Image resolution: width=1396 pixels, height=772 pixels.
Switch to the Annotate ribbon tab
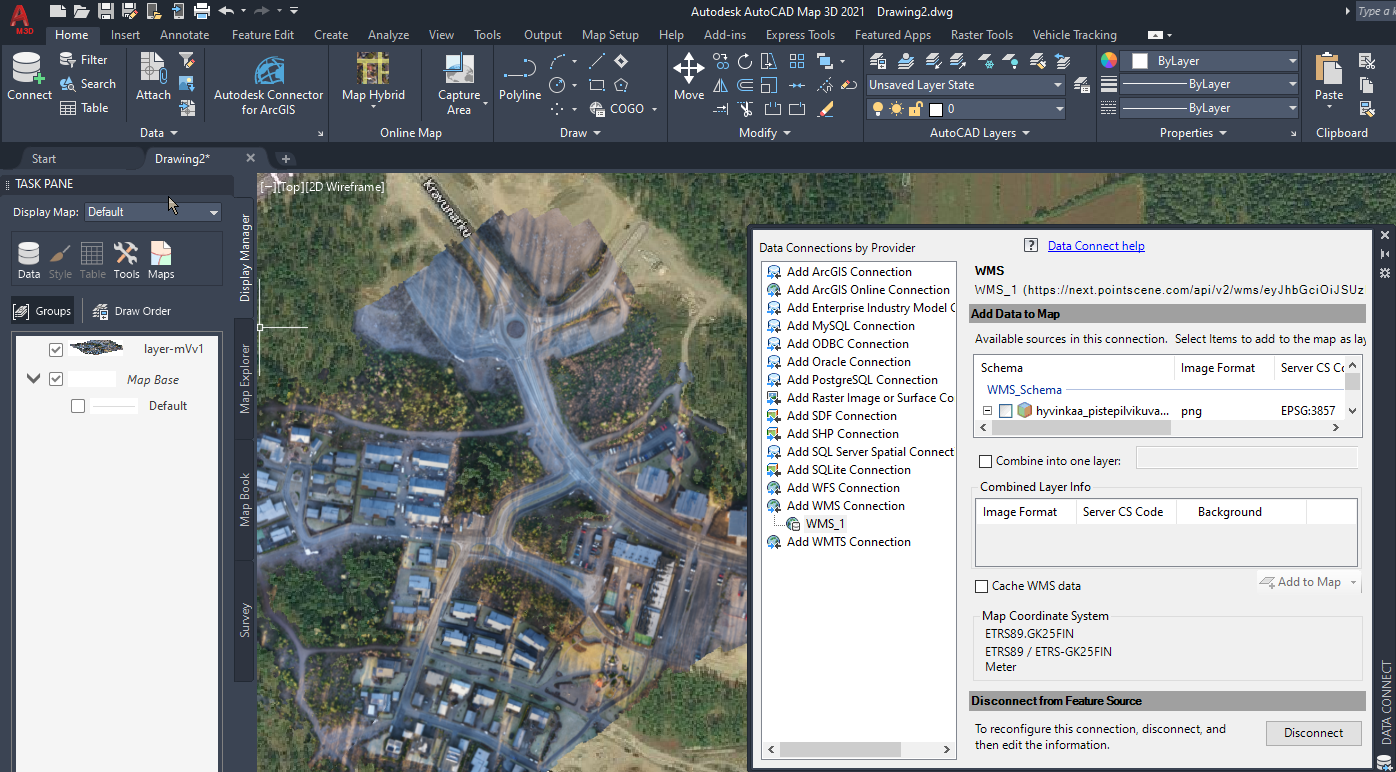pos(185,35)
